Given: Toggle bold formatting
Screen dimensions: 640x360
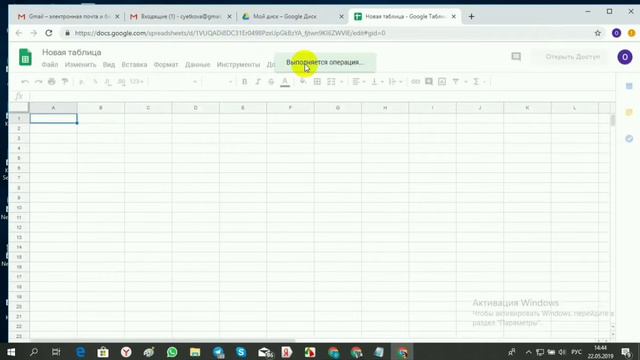Looking at the screenshot, I should pos(244,82).
